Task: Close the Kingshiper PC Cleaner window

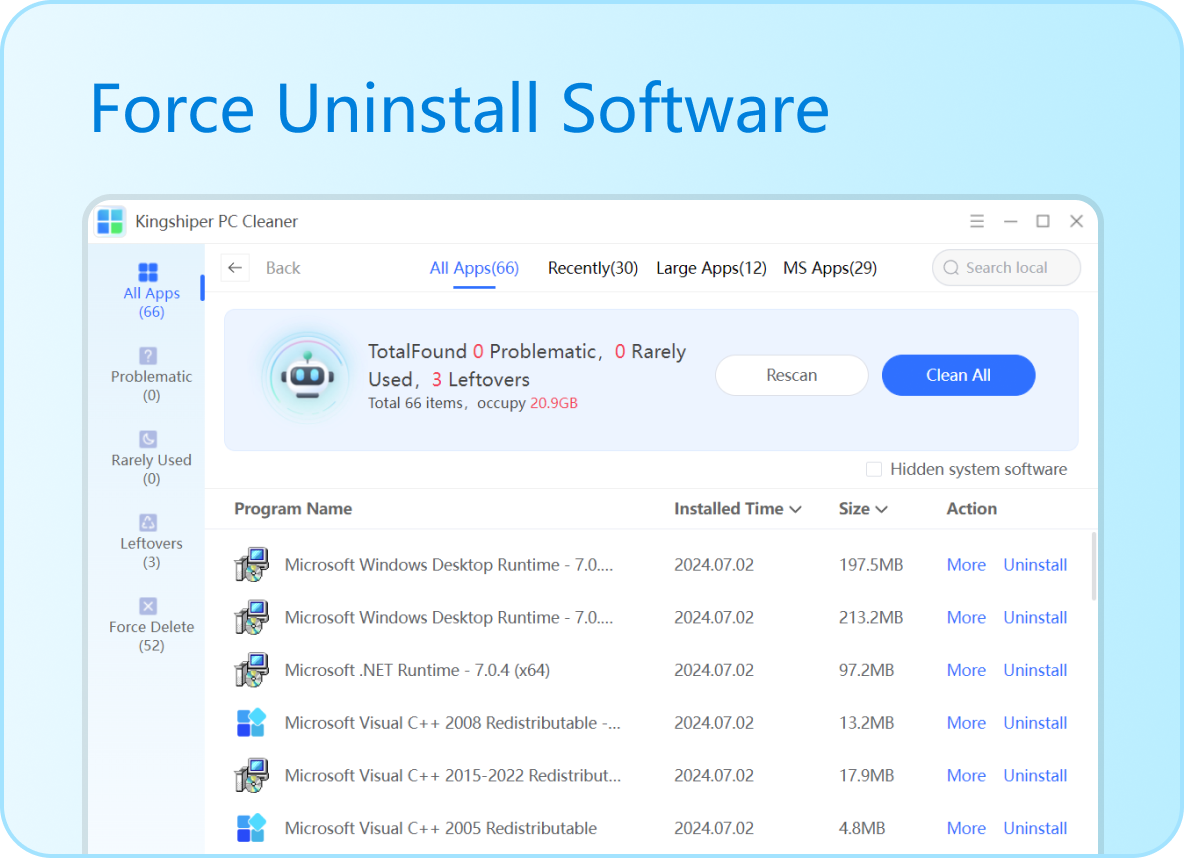Action: click(x=1076, y=221)
